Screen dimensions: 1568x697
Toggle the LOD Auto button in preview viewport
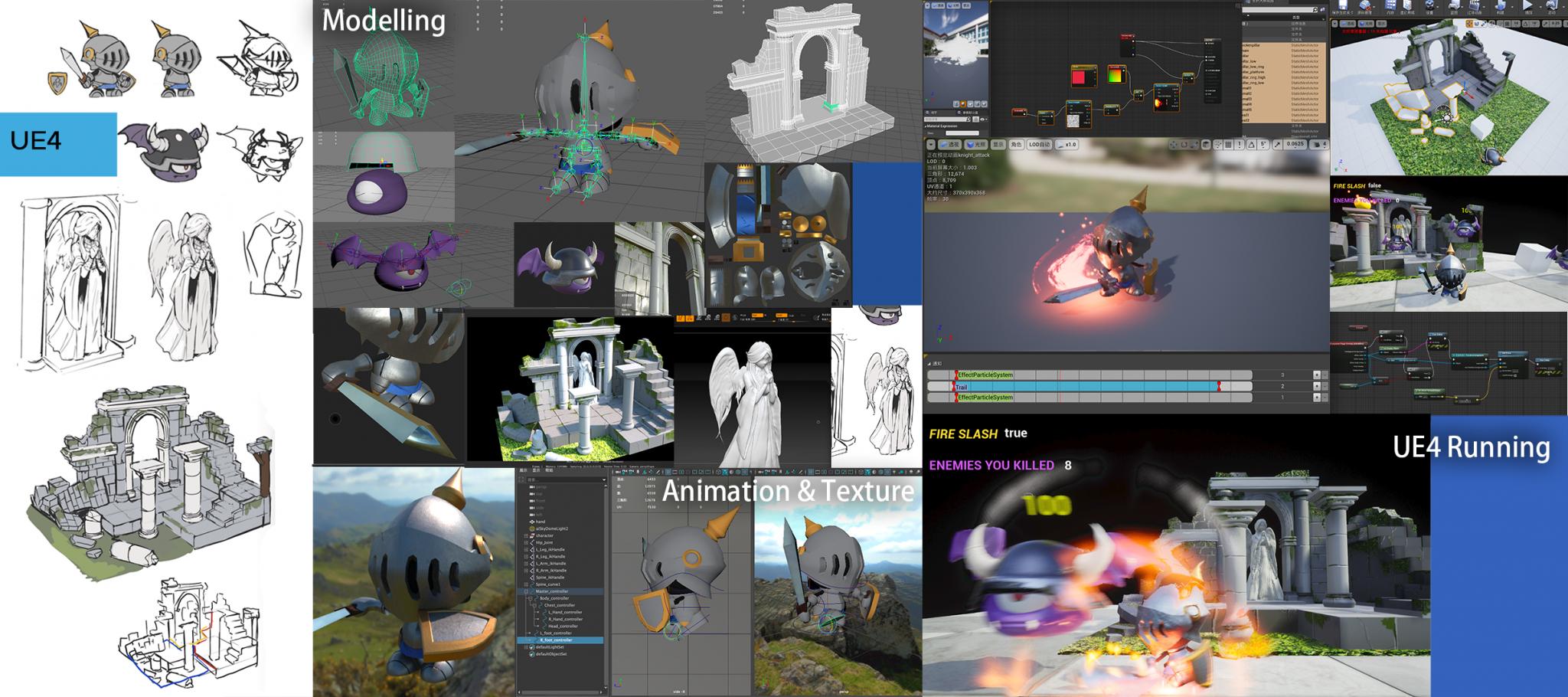click(1039, 144)
